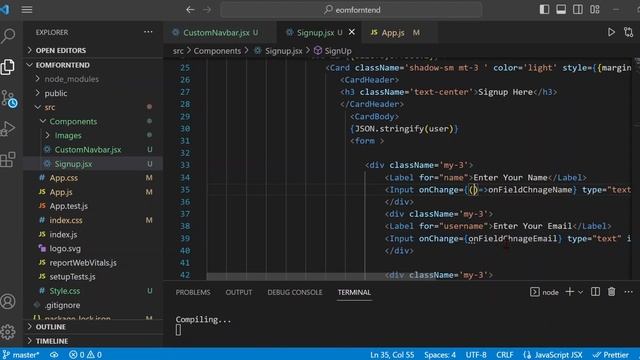Screen dimensions: 640x360
Task: Split the terminal panel
Action: pos(596,292)
